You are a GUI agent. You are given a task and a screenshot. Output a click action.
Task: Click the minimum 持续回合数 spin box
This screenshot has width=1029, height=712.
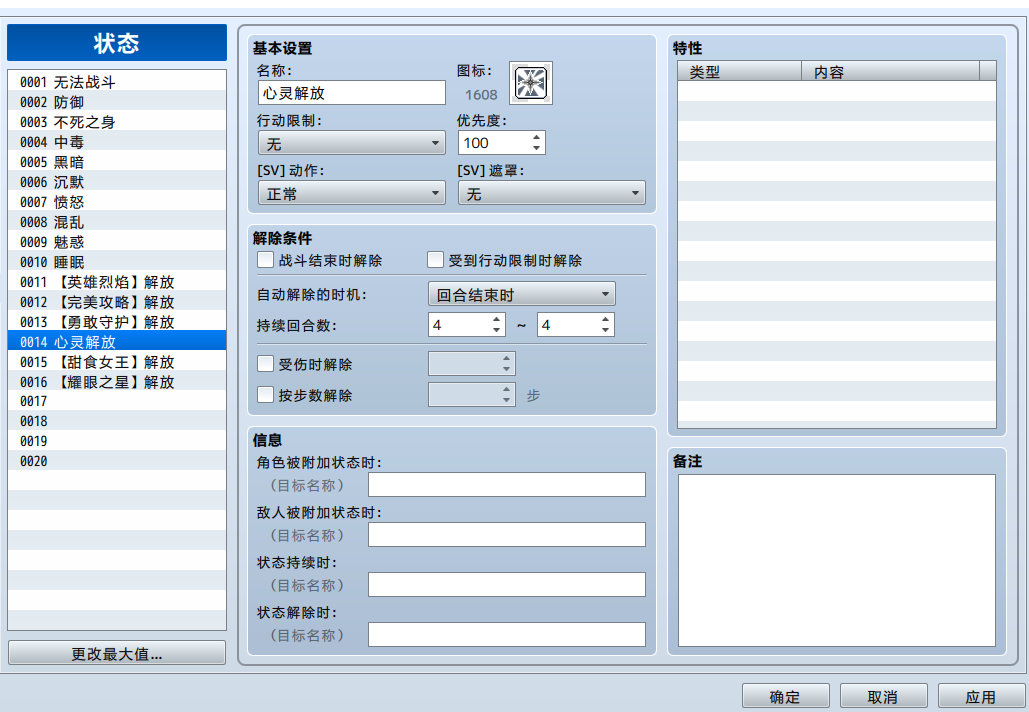[467, 324]
